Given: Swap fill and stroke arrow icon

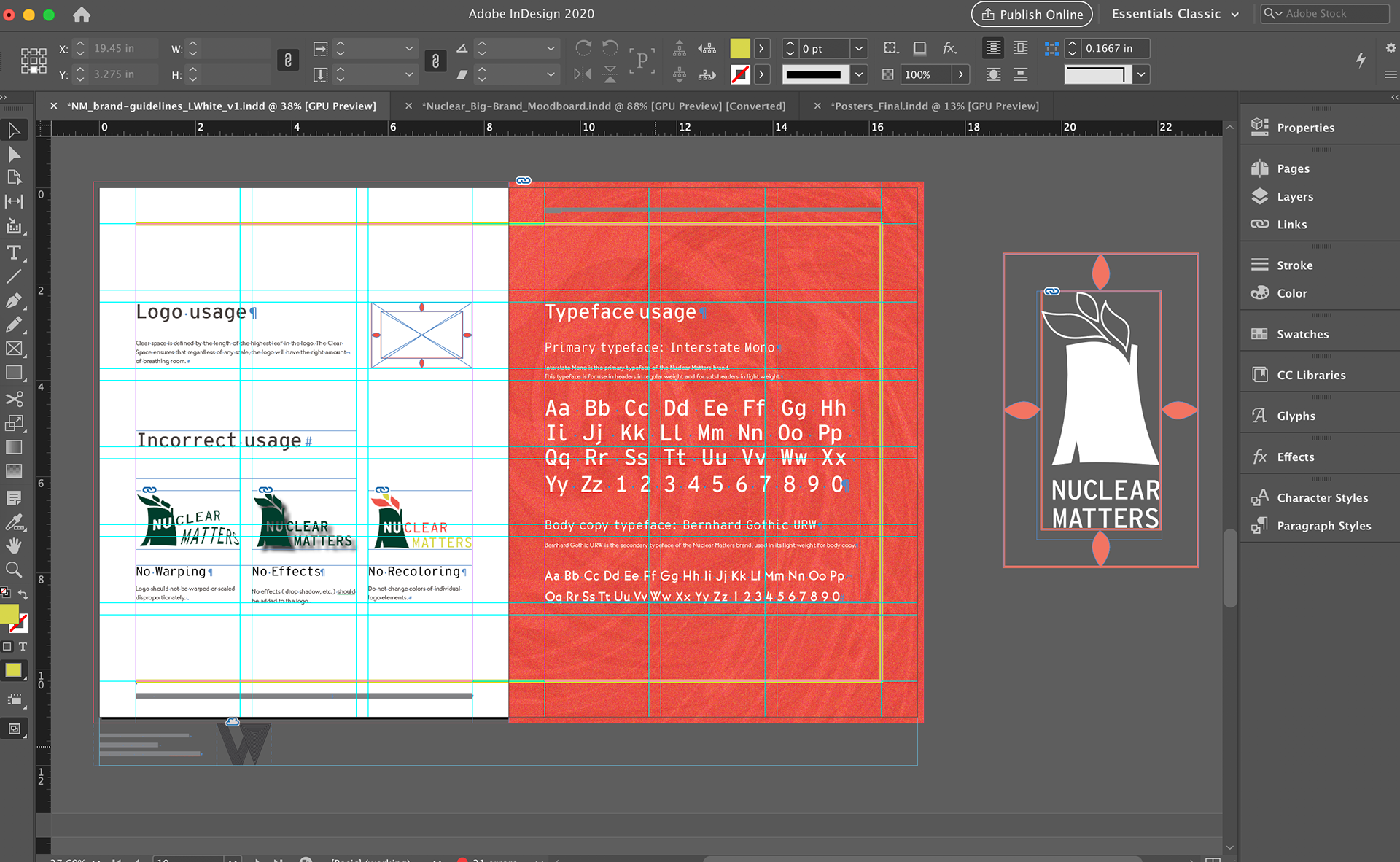Looking at the screenshot, I should pos(23,594).
